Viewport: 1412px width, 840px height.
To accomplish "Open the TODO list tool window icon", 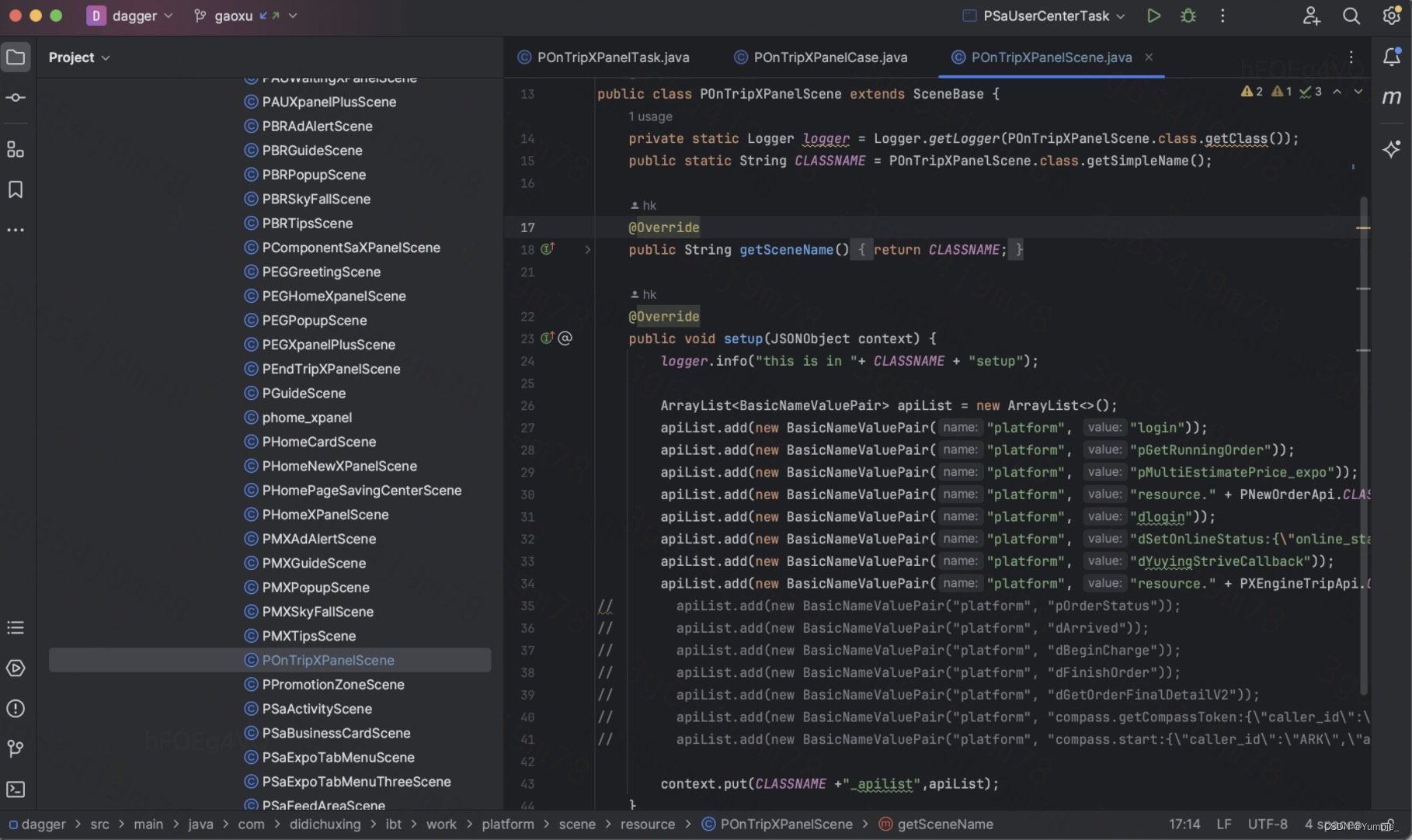I will [16, 627].
